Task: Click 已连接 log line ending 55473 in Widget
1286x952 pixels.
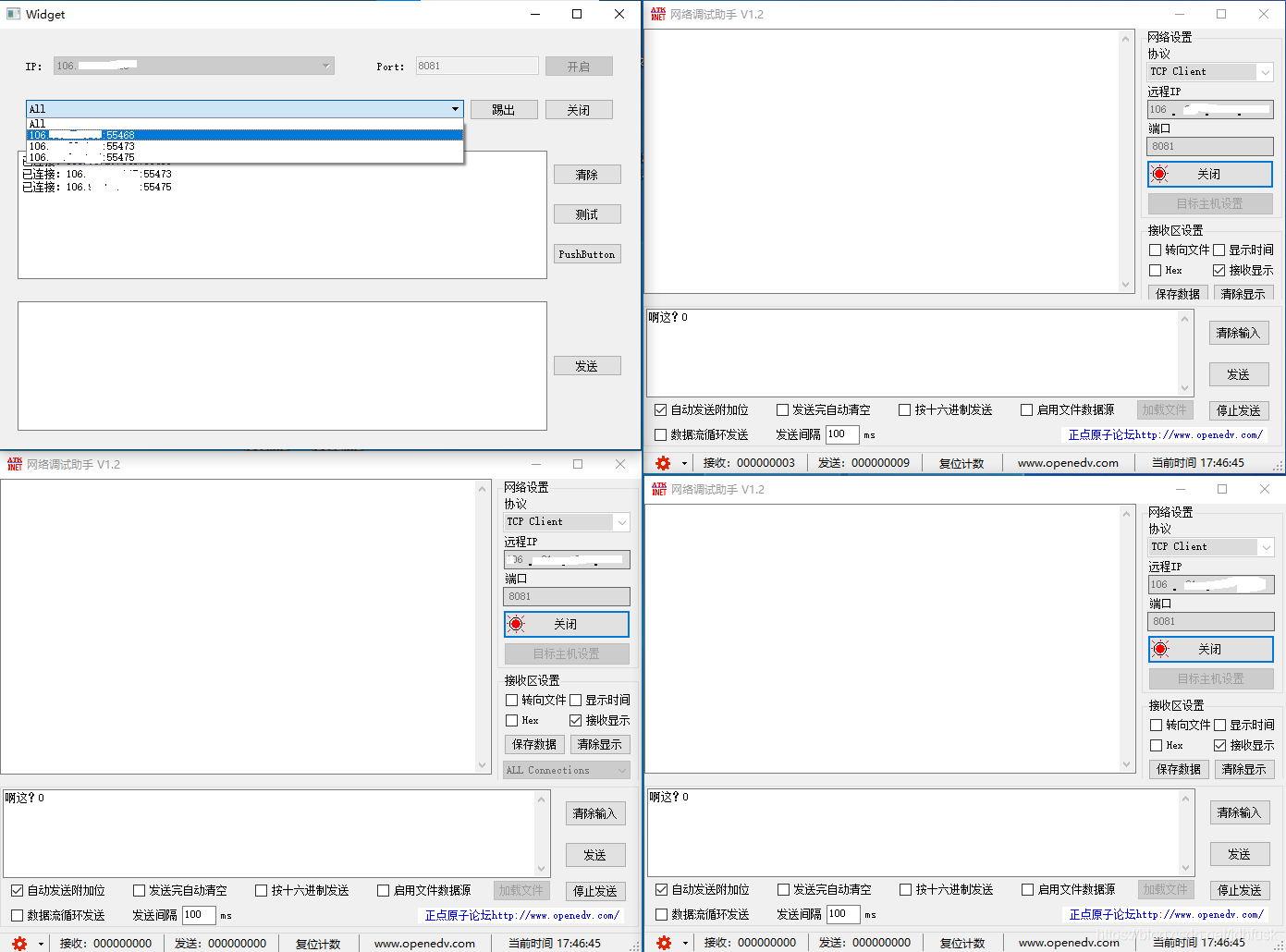Action: pos(97,174)
